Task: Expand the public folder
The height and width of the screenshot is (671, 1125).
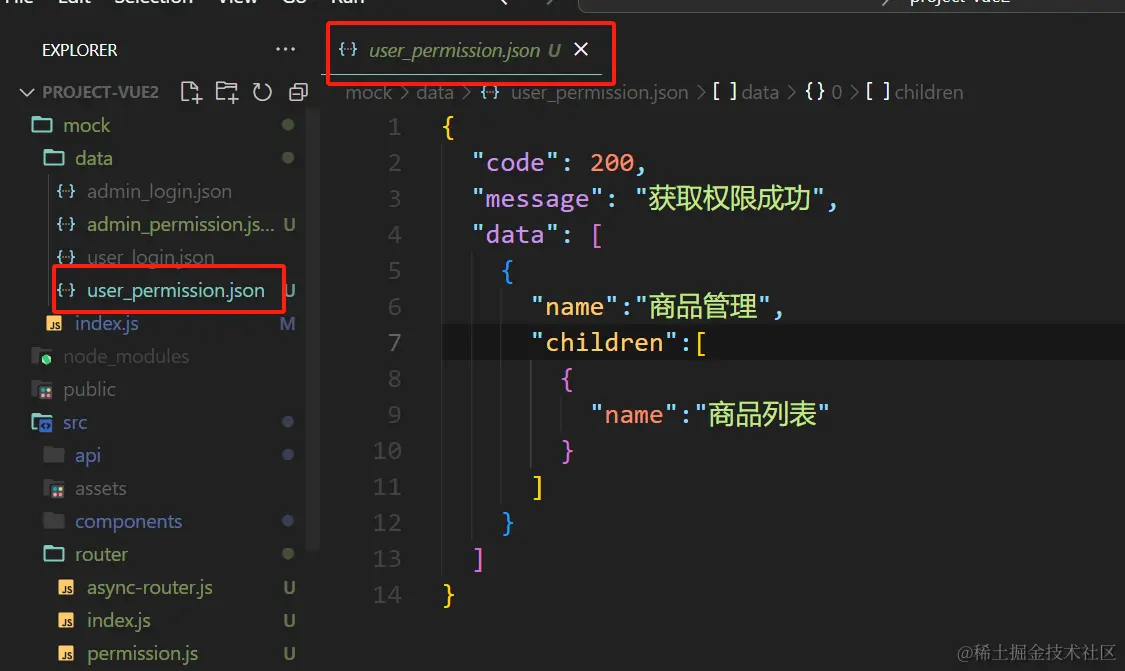Action: point(89,390)
